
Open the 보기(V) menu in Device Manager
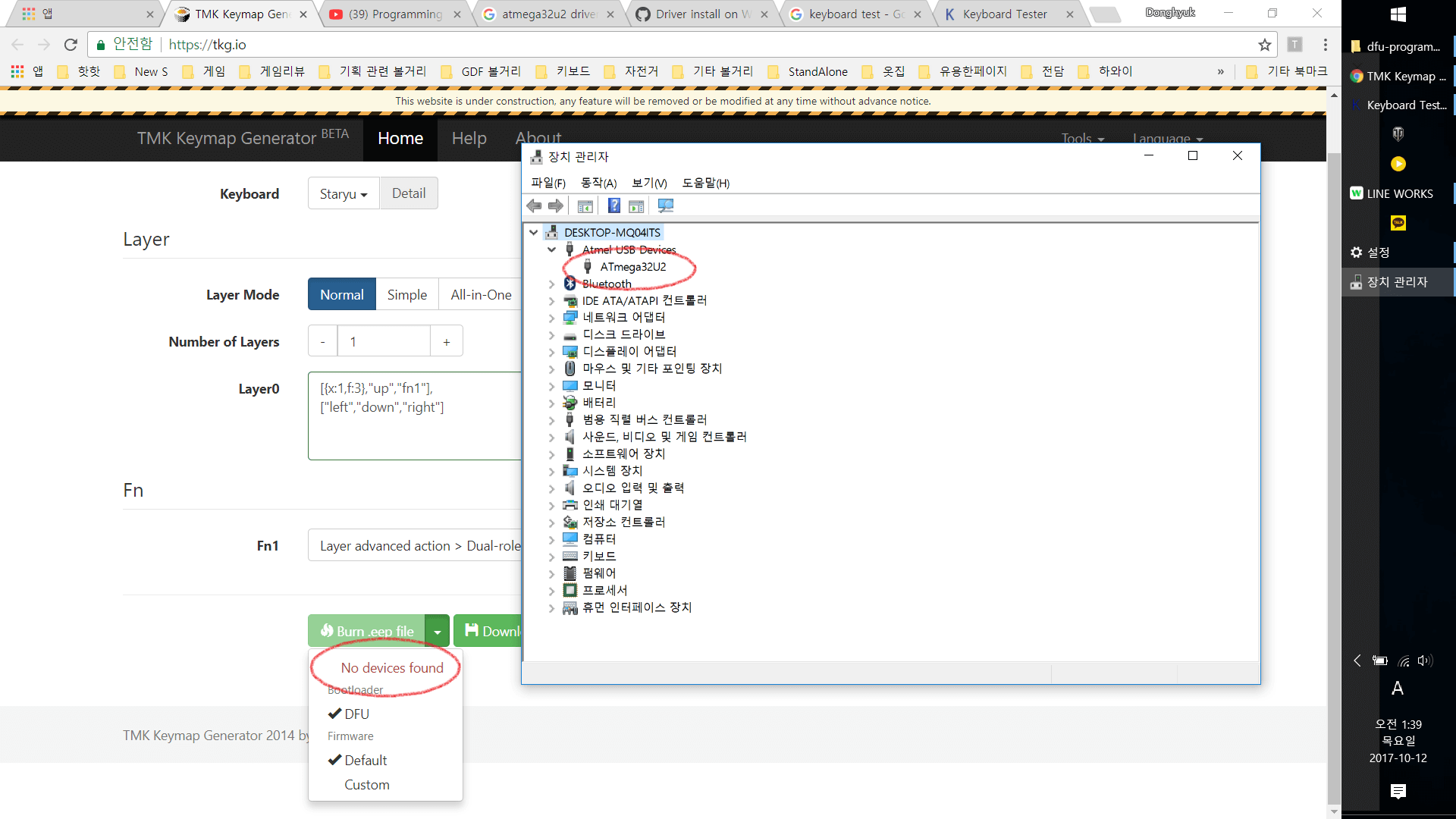pyautogui.click(x=649, y=183)
